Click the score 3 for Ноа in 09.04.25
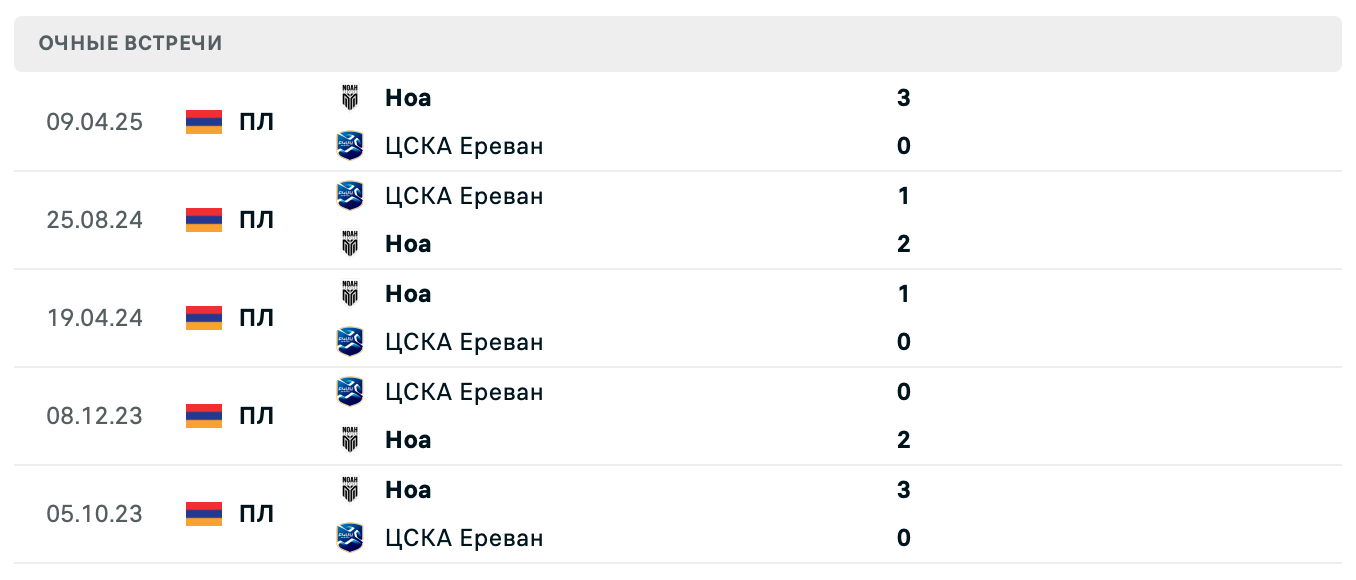Viewport: 1356px width, 580px height. pyautogui.click(x=903, y=97)
